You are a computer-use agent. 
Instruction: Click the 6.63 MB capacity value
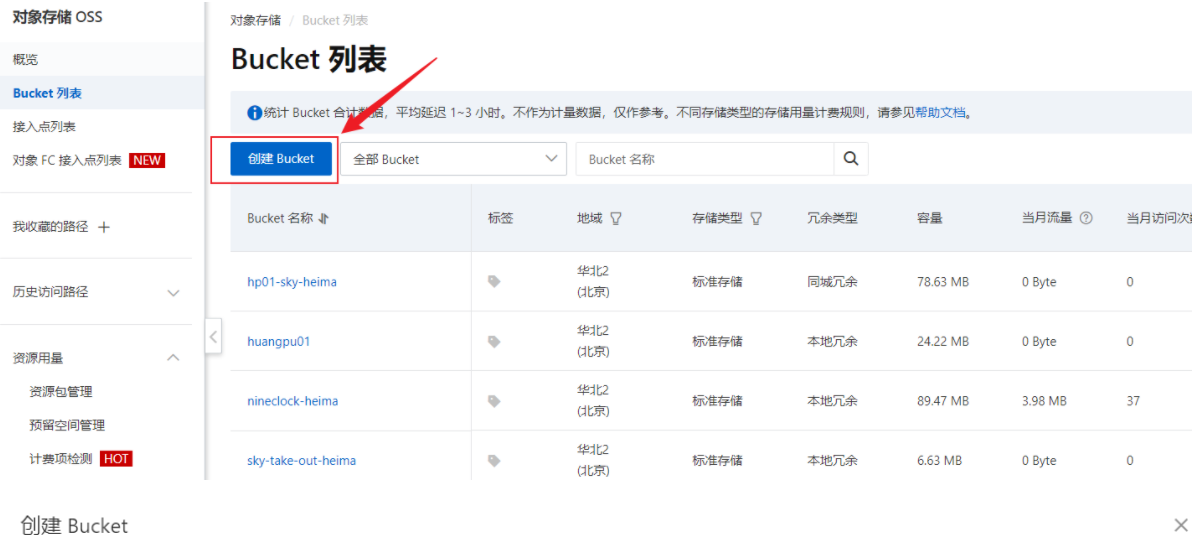pos(940,461)
